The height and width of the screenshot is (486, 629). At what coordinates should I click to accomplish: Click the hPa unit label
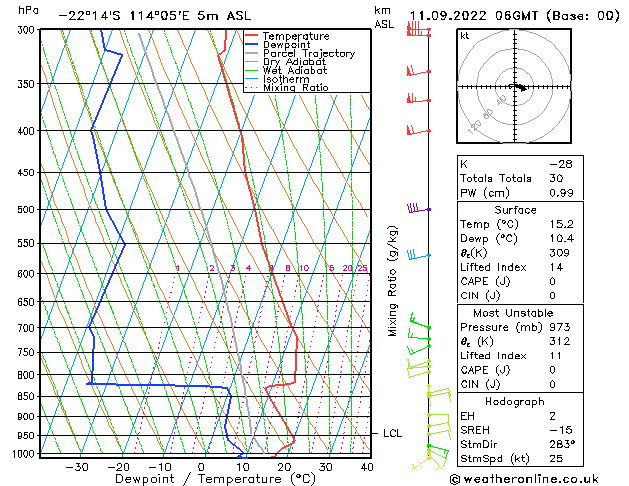[28, 11]
